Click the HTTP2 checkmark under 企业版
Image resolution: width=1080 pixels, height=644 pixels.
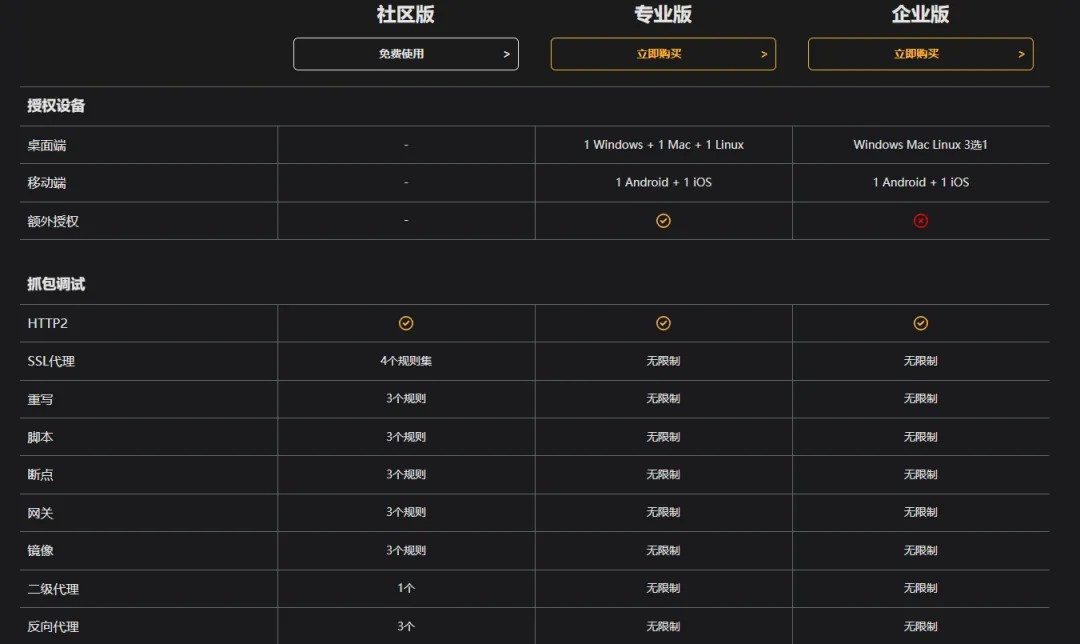click(920, 323)
